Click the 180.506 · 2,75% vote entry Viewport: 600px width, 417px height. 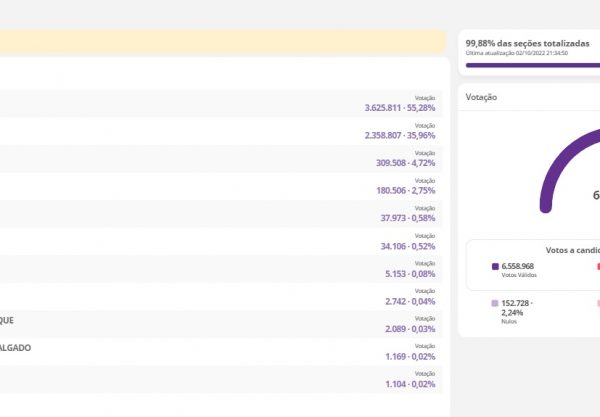tap(406, 190)
